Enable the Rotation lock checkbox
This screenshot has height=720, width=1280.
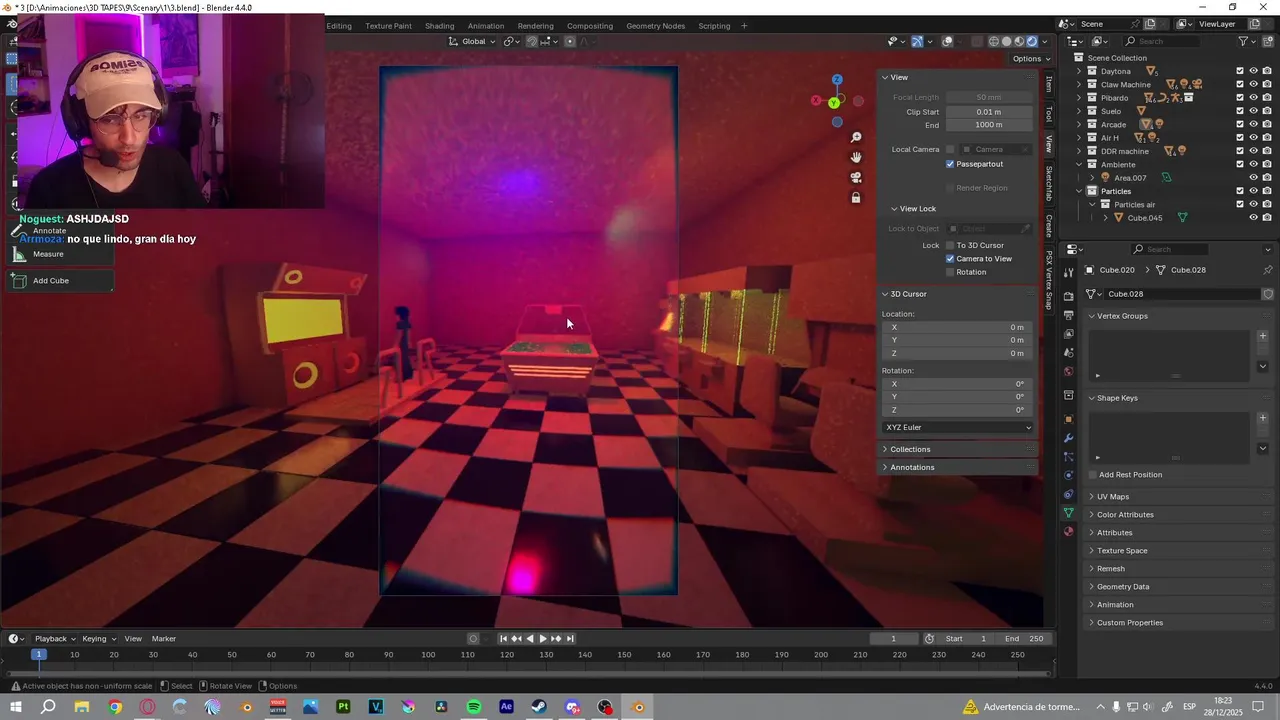(950, 272)
